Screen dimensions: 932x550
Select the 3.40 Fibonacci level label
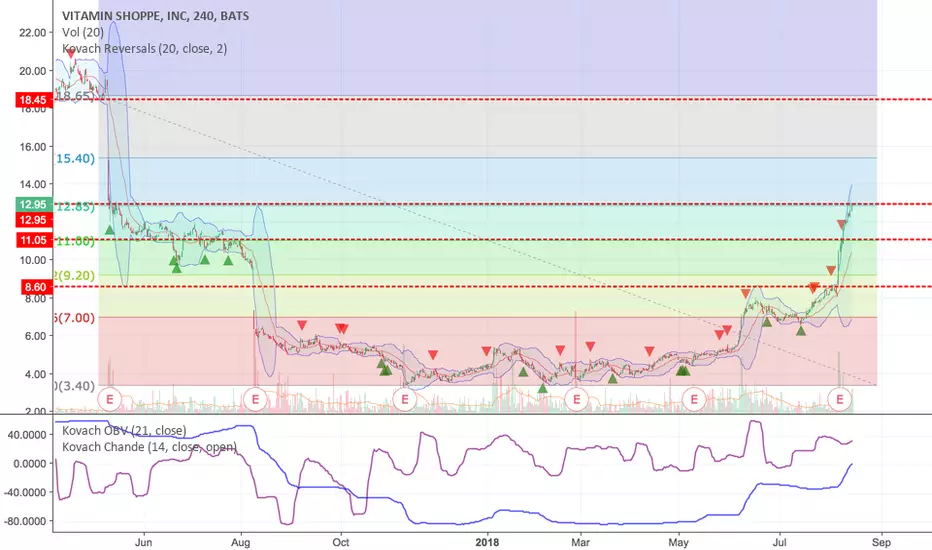pos(75,386)
